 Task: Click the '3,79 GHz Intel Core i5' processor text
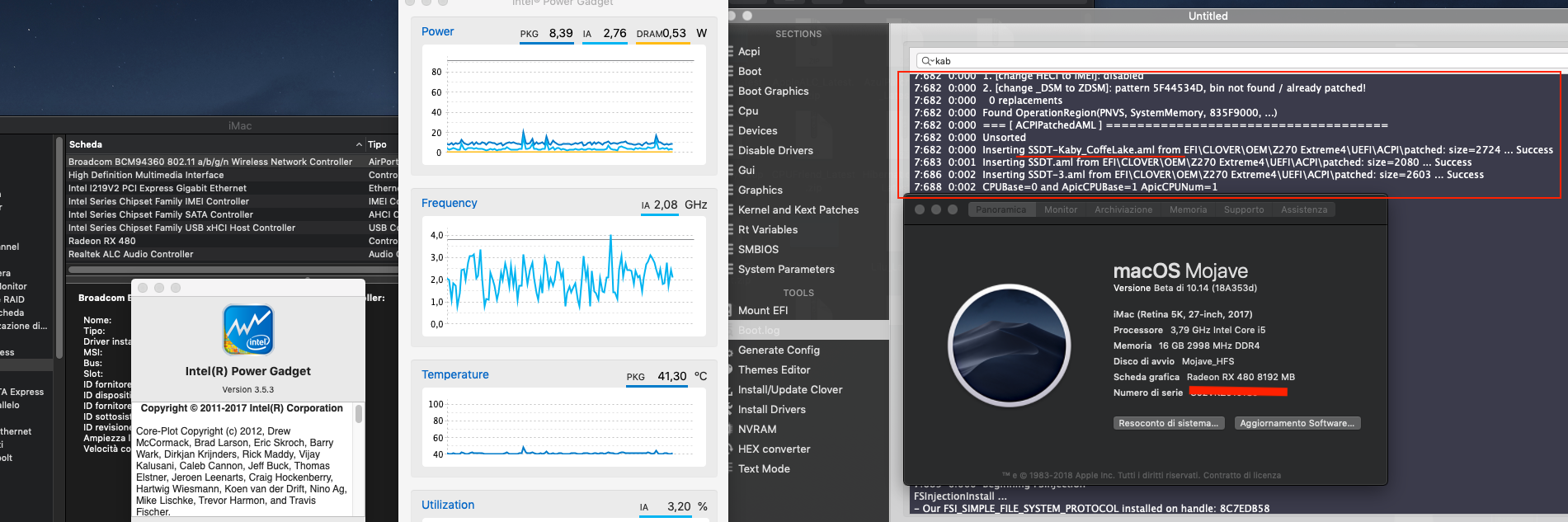click(x=1217, y=330)
